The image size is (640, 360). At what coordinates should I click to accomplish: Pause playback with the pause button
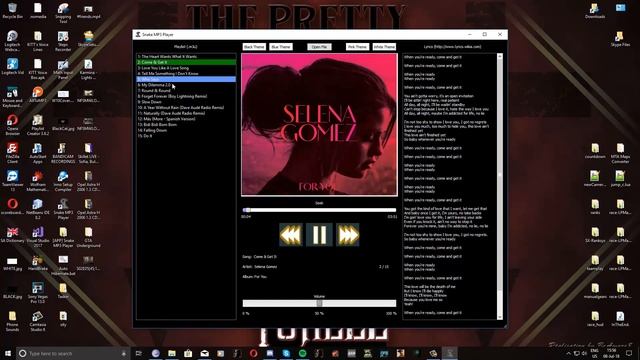point(319,235)
